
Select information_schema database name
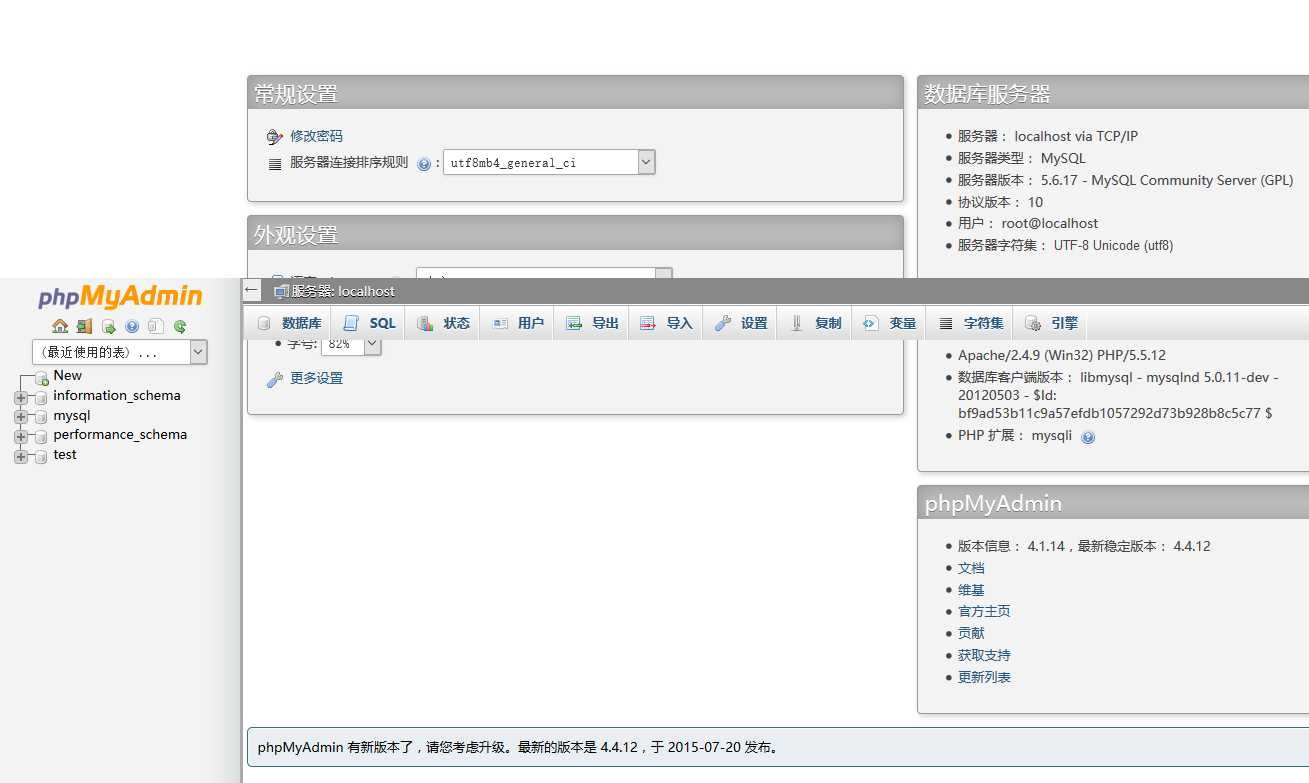tap(117, 395)
